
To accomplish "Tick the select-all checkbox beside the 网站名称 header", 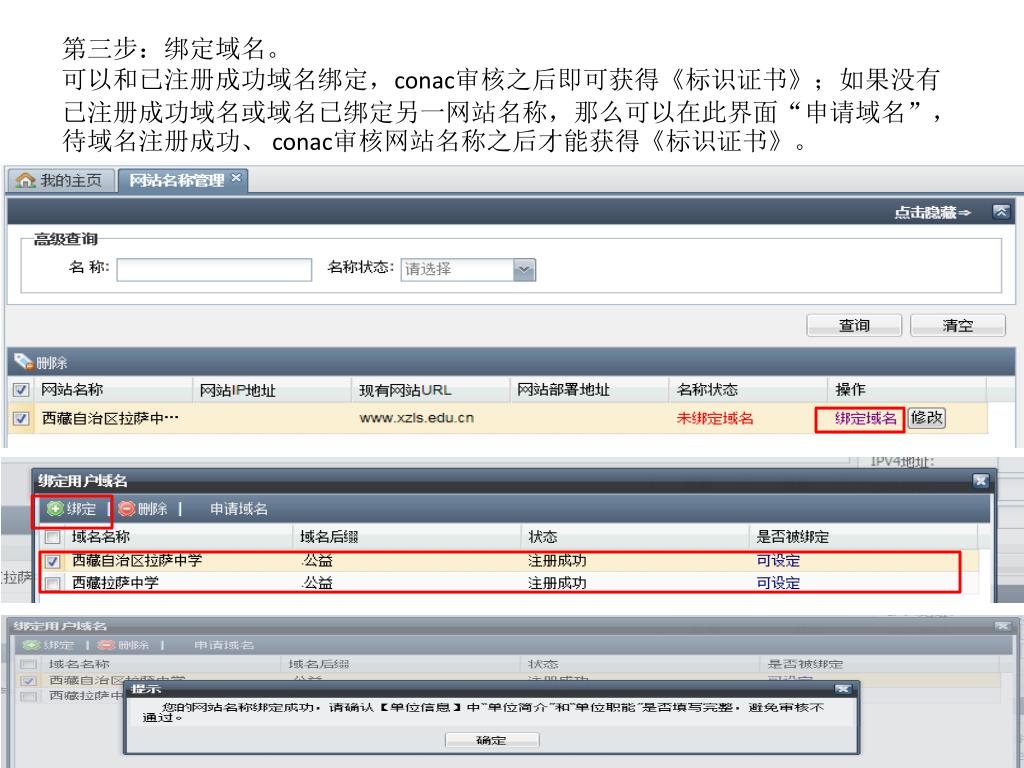I will tap(21, 390).
